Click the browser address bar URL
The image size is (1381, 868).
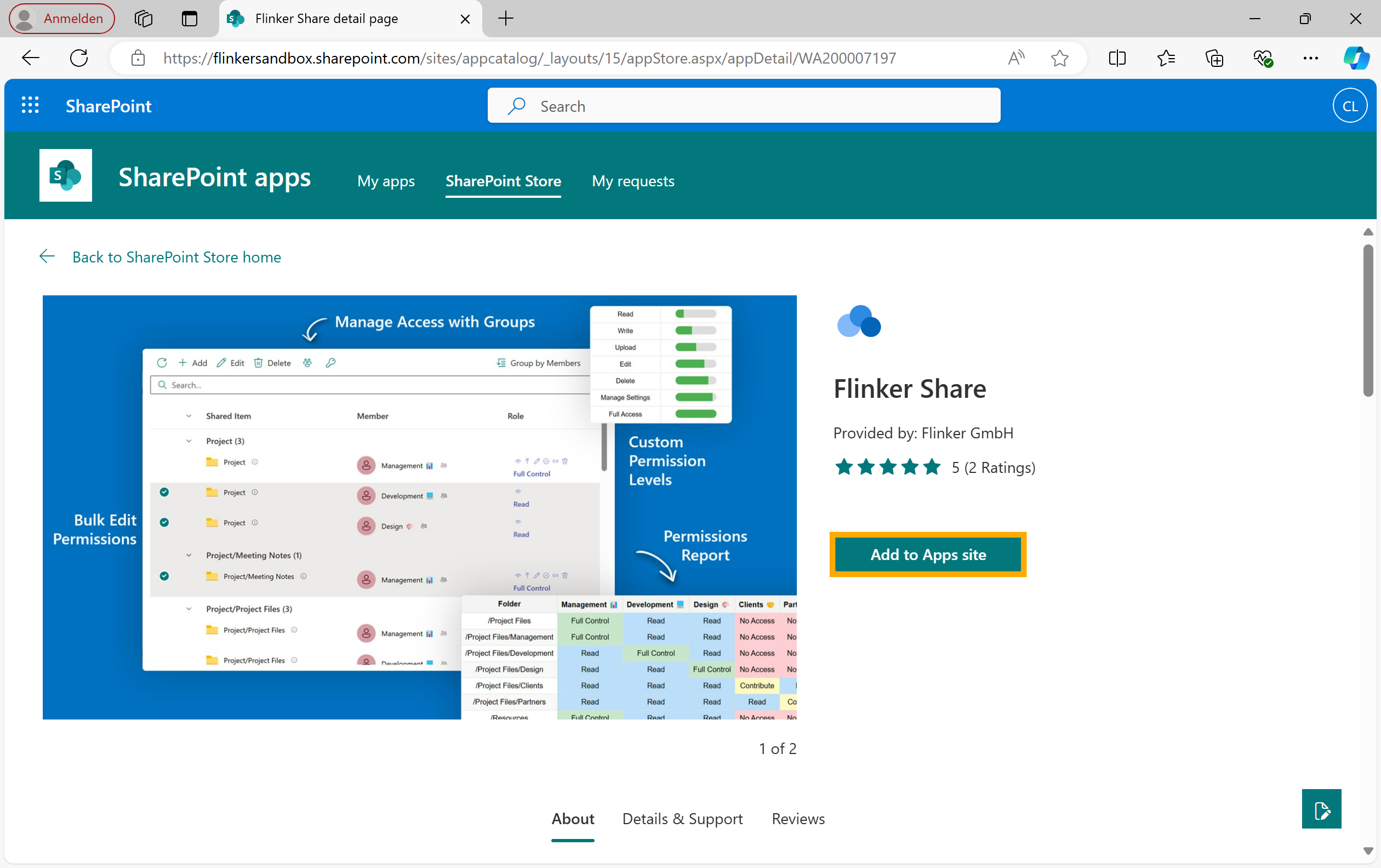[x=529, y=58]
